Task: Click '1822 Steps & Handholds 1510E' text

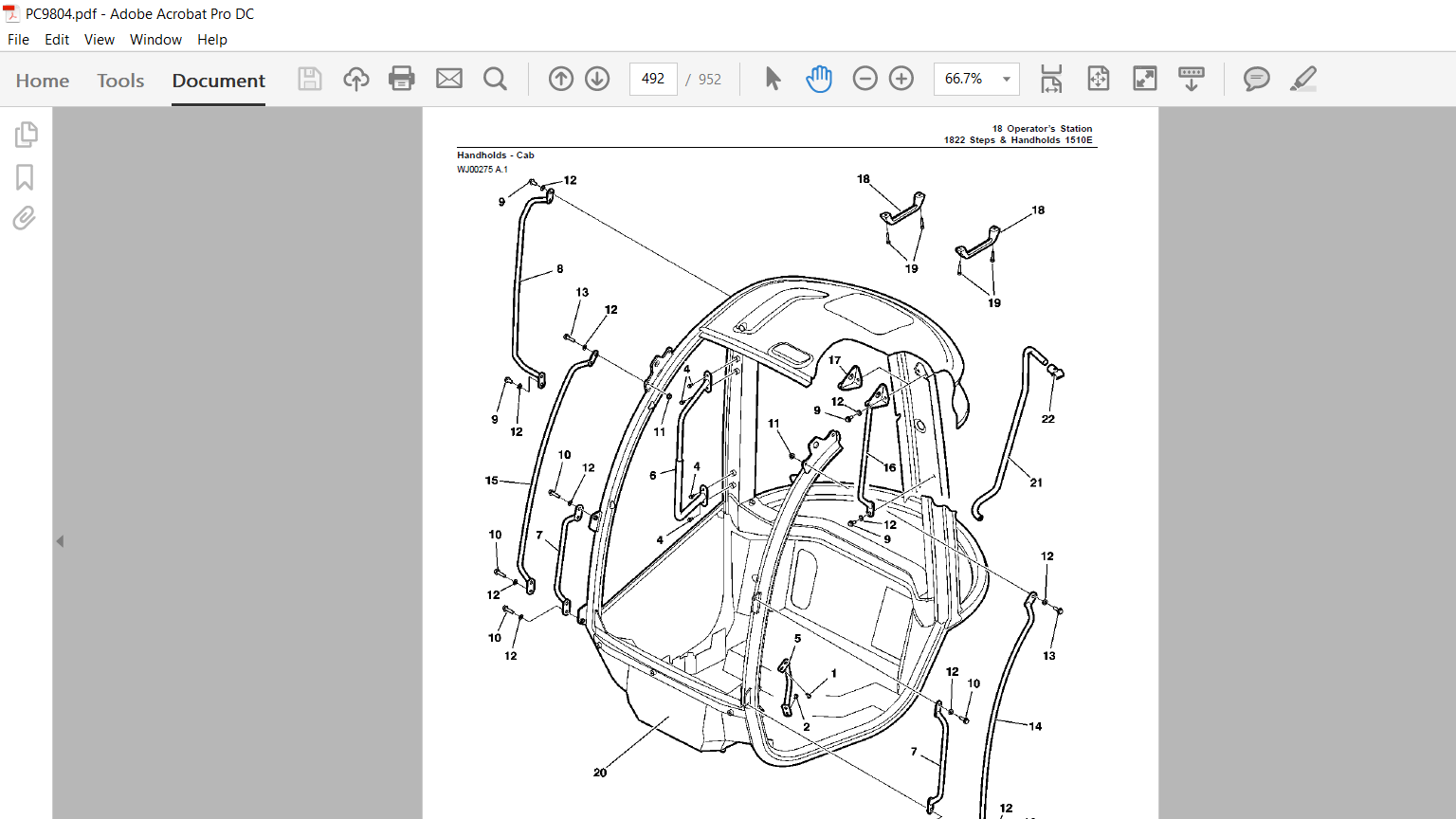Action: [x=1018, y=140]
